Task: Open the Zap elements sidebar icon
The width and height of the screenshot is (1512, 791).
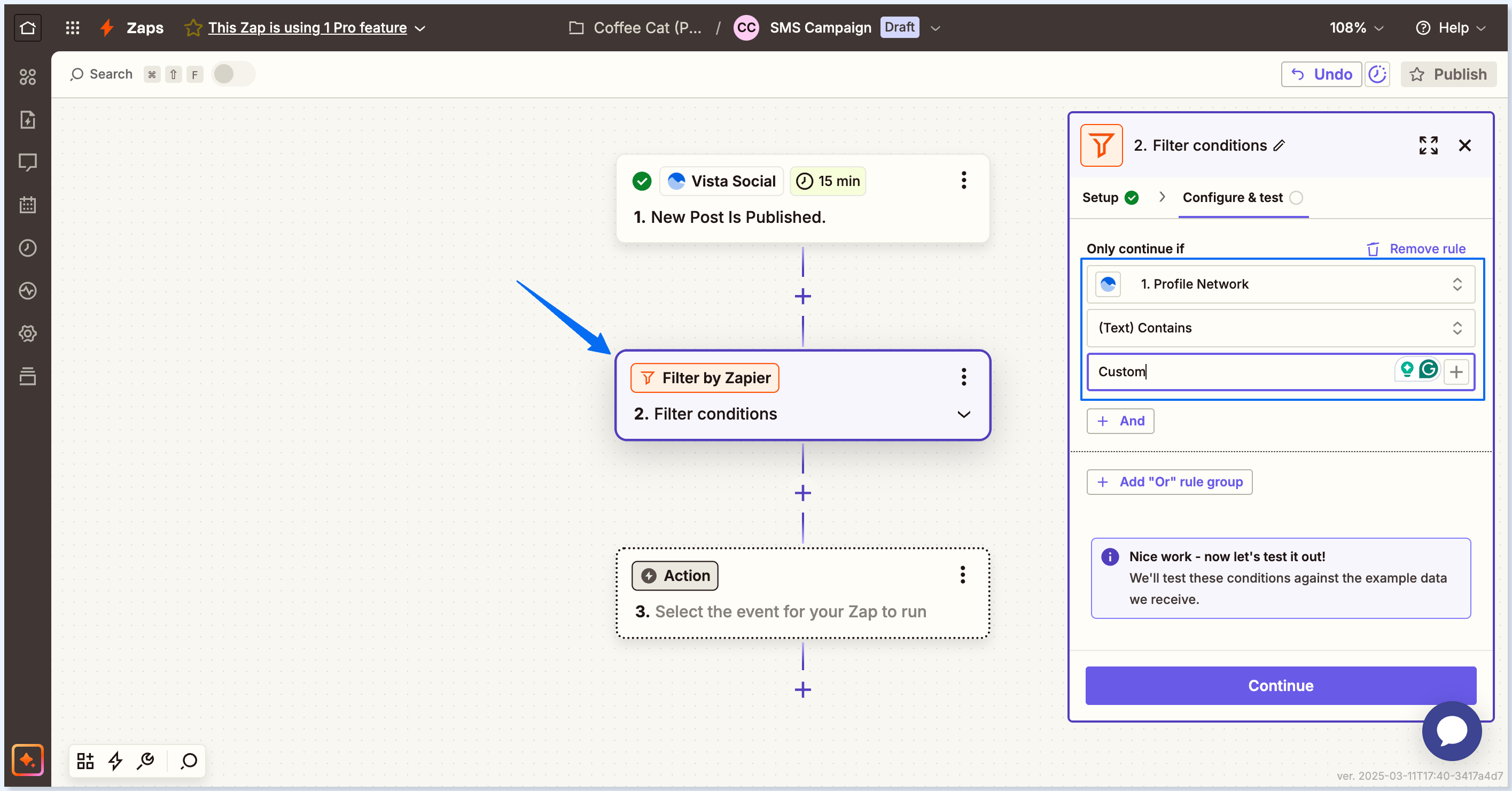Action: click(x=28, y=77)
